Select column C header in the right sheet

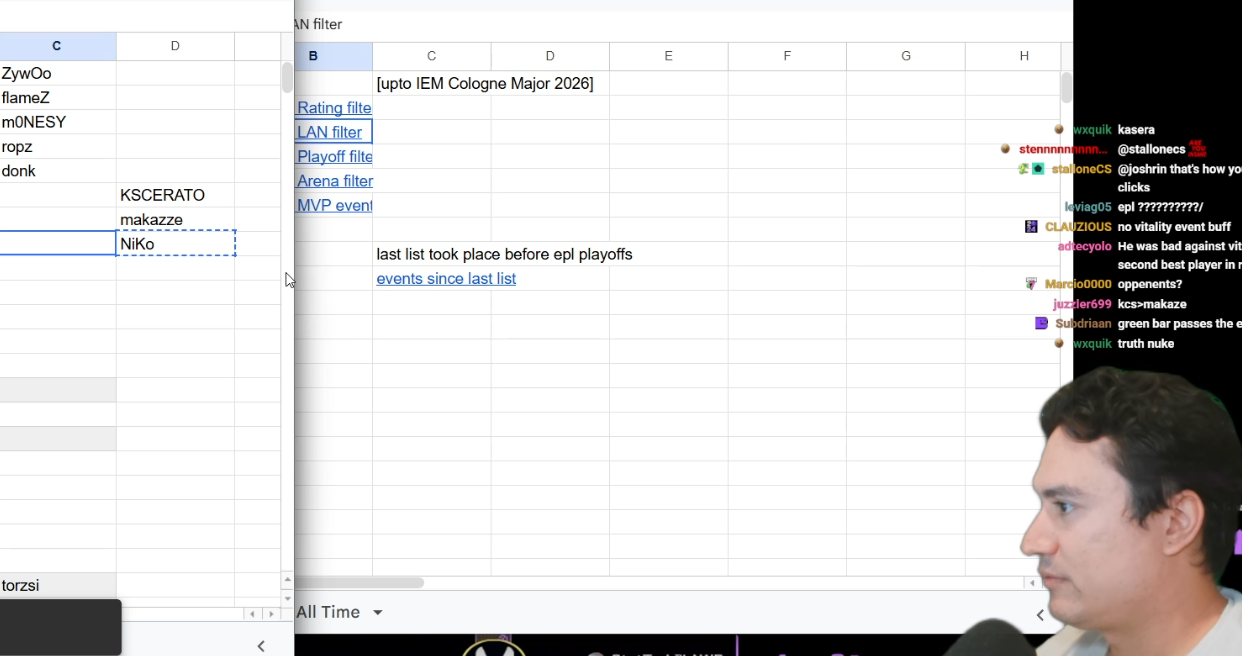coord(431,56)
